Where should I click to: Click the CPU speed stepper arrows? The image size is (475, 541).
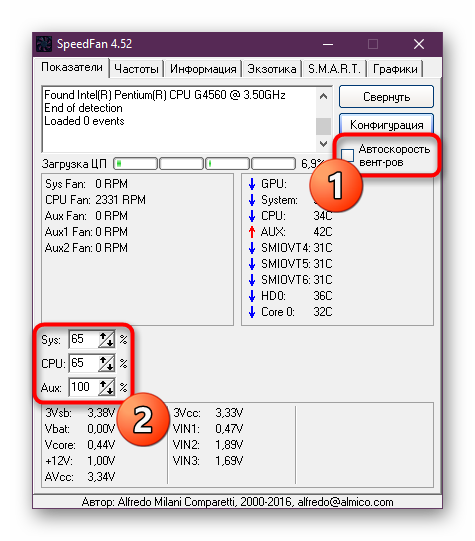[107, 363]
